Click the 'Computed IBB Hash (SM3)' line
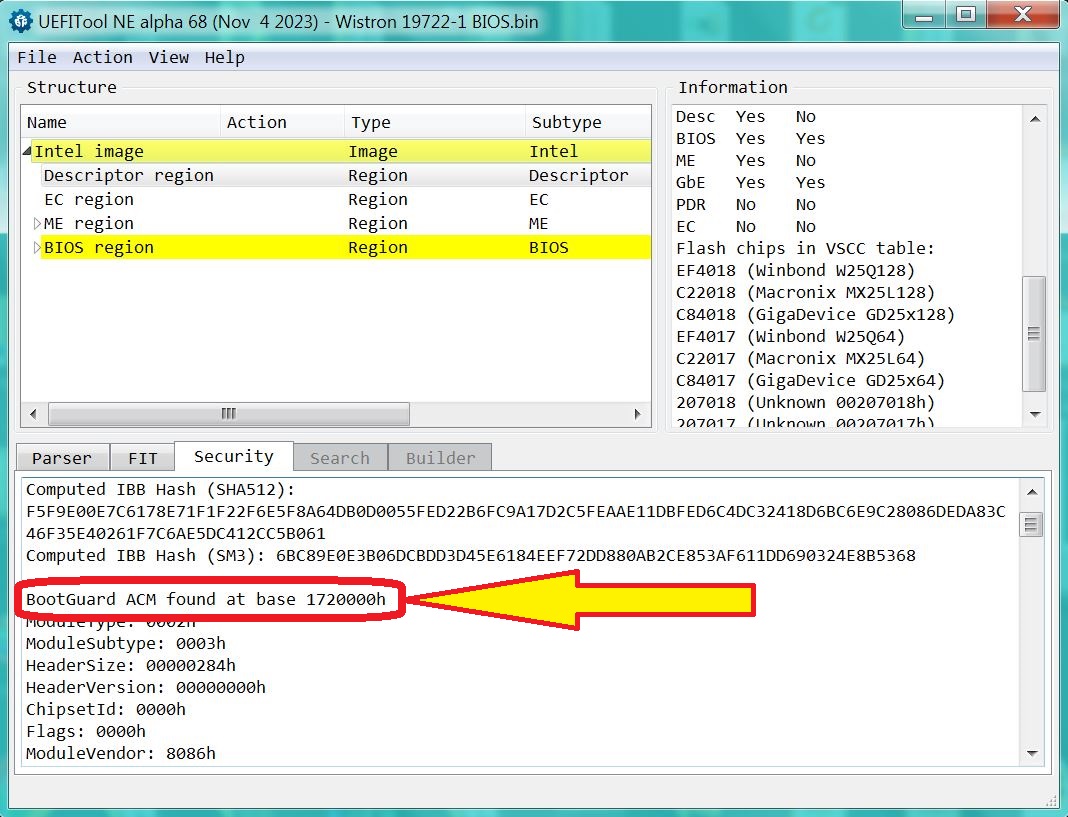1068x817 pixels. [x=471, y=555]
